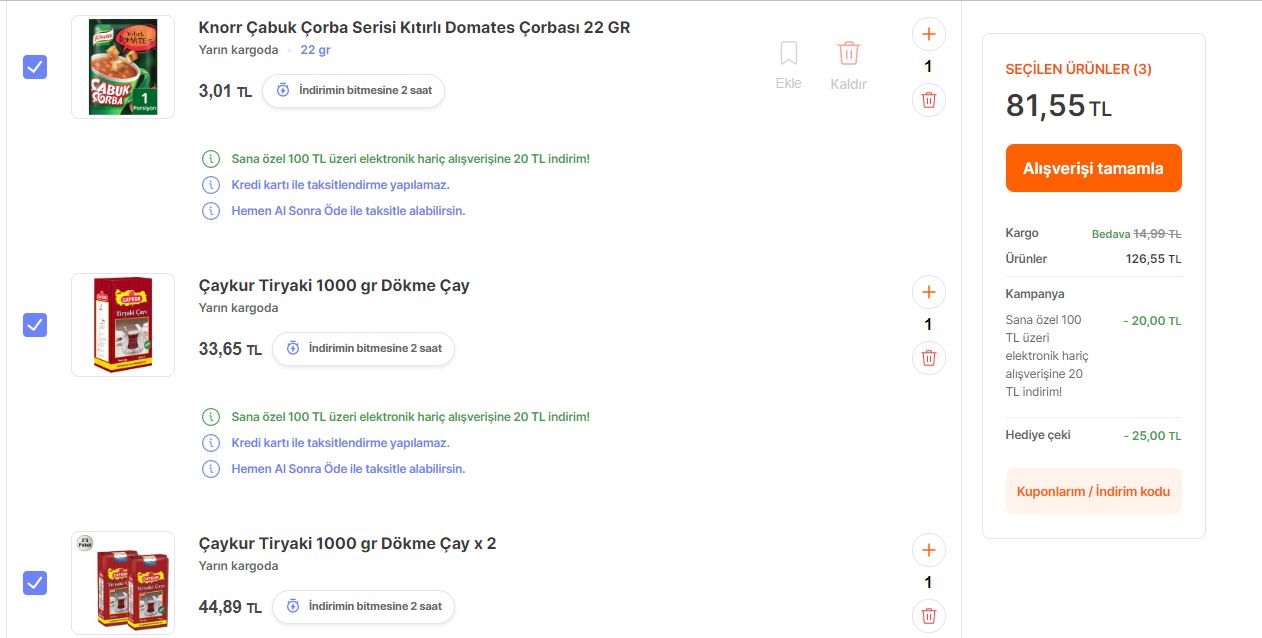Click the 22 gr variant link
Screen dimensions: 1262x638
click(316, 50)
